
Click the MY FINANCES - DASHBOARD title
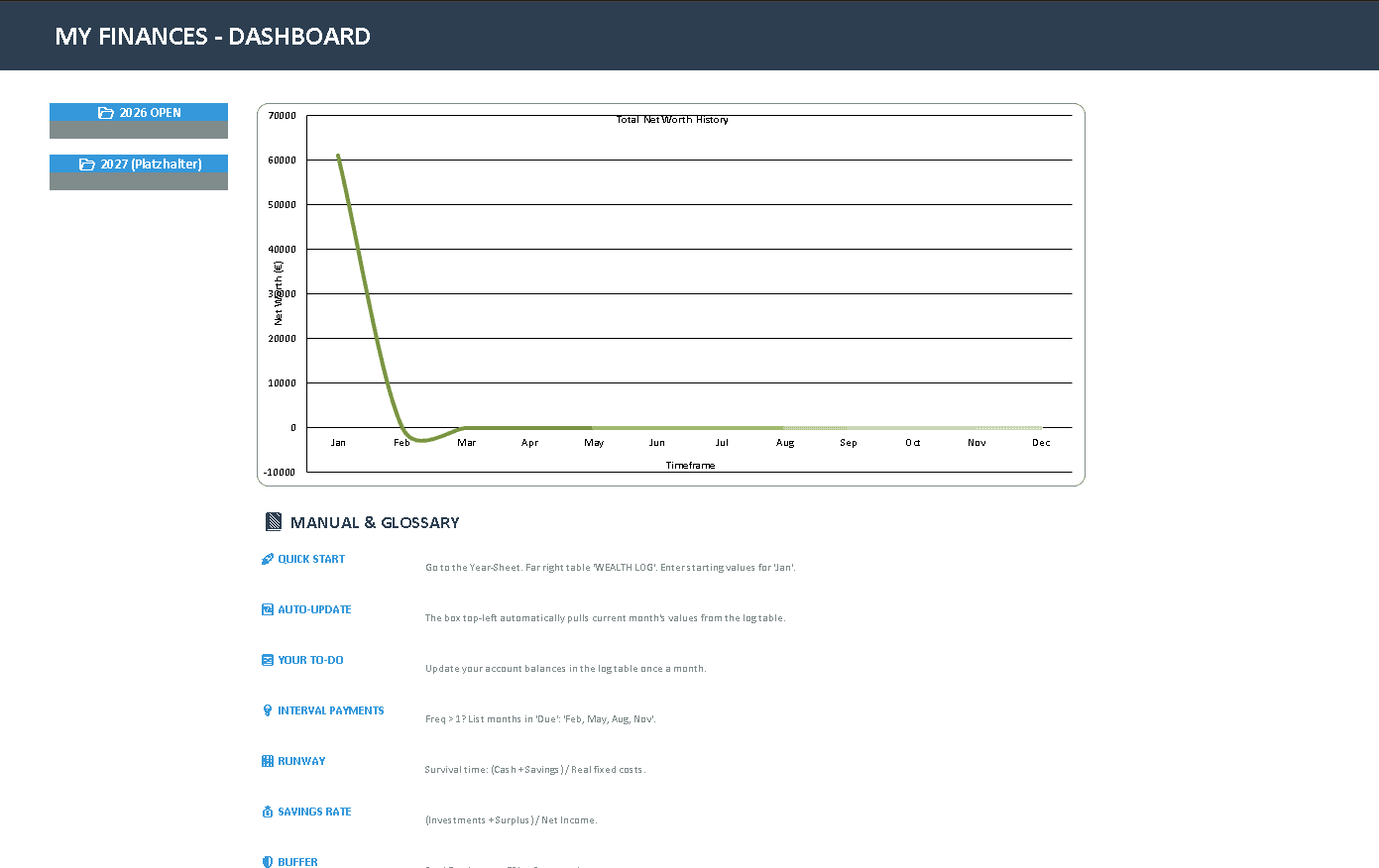point(213,37)
